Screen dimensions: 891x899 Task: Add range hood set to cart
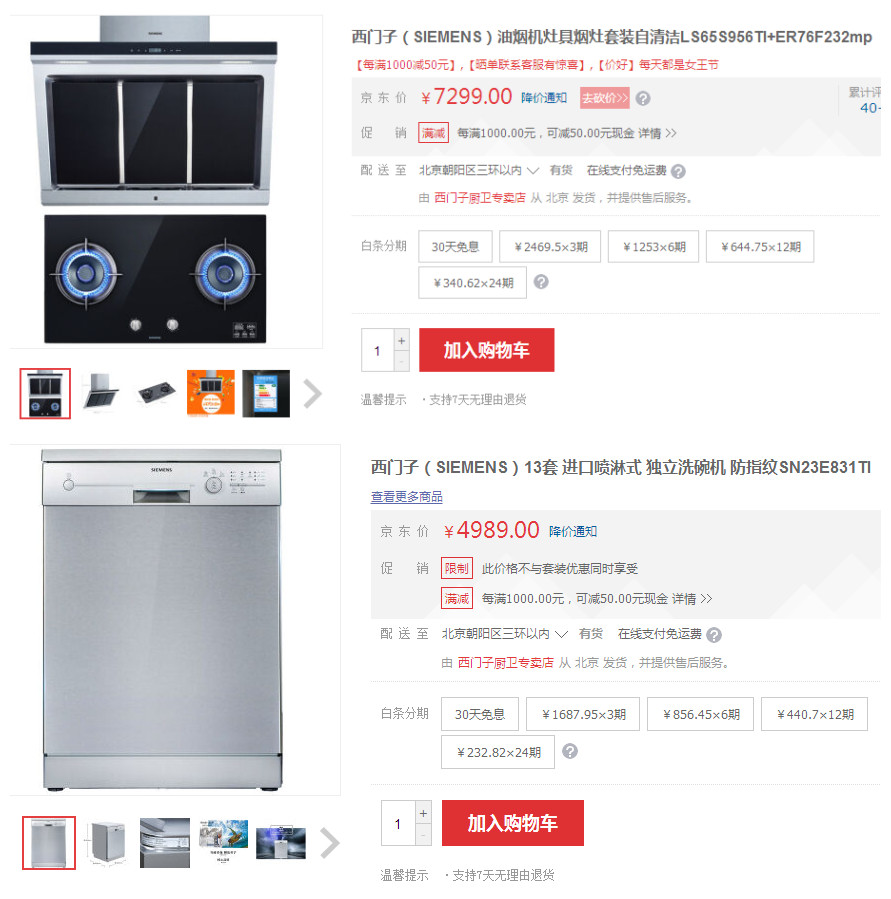(x=486, y=350)
